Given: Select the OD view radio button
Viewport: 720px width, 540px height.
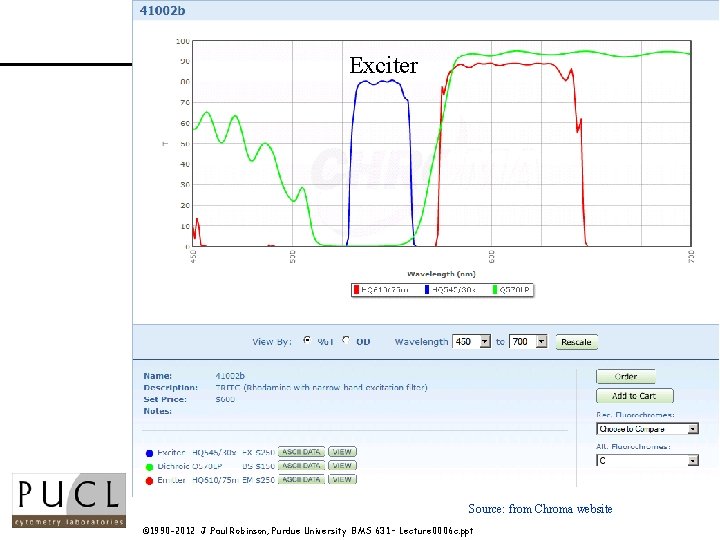Looking at the screenshot, I should [x=346, y=340].
